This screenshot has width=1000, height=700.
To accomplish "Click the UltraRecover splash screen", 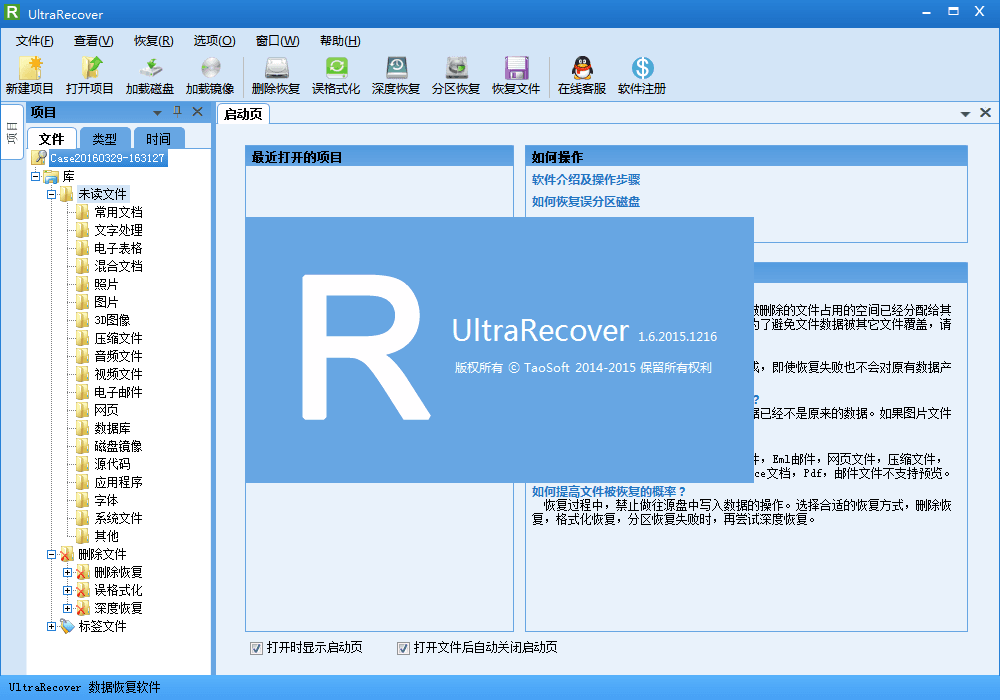I will [499, 349].
